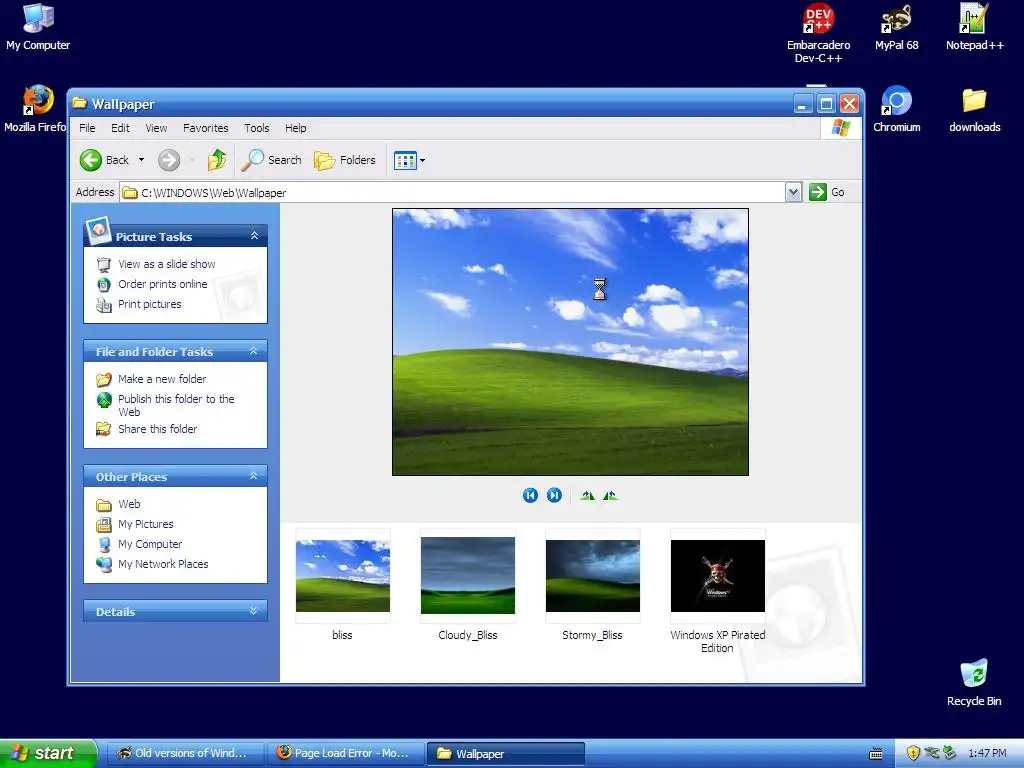Collapse the Other Places panel
The width and height of the screenshot is (1024, 768).
[254, 476]
